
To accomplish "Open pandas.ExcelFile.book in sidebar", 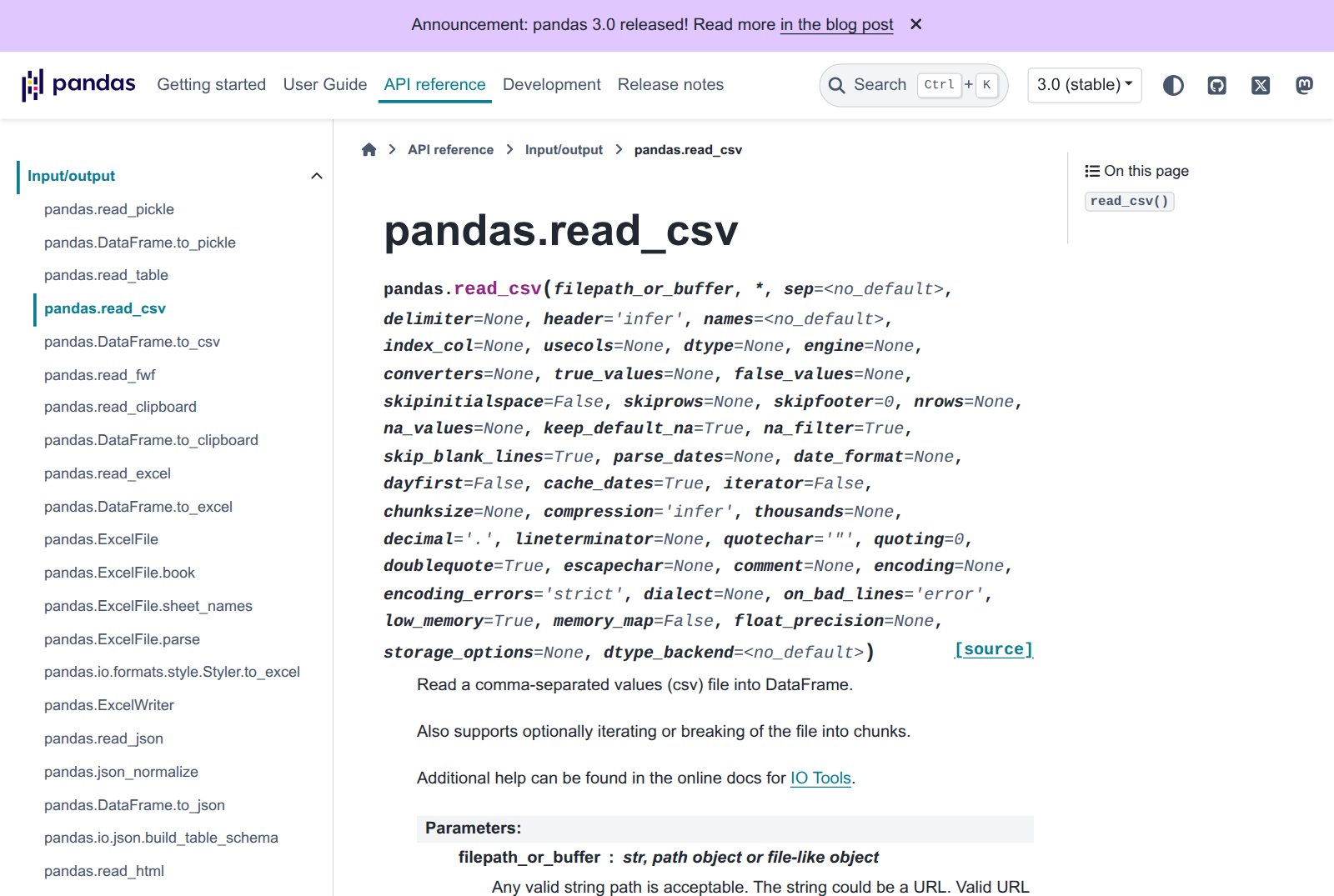I will (119, 573).
